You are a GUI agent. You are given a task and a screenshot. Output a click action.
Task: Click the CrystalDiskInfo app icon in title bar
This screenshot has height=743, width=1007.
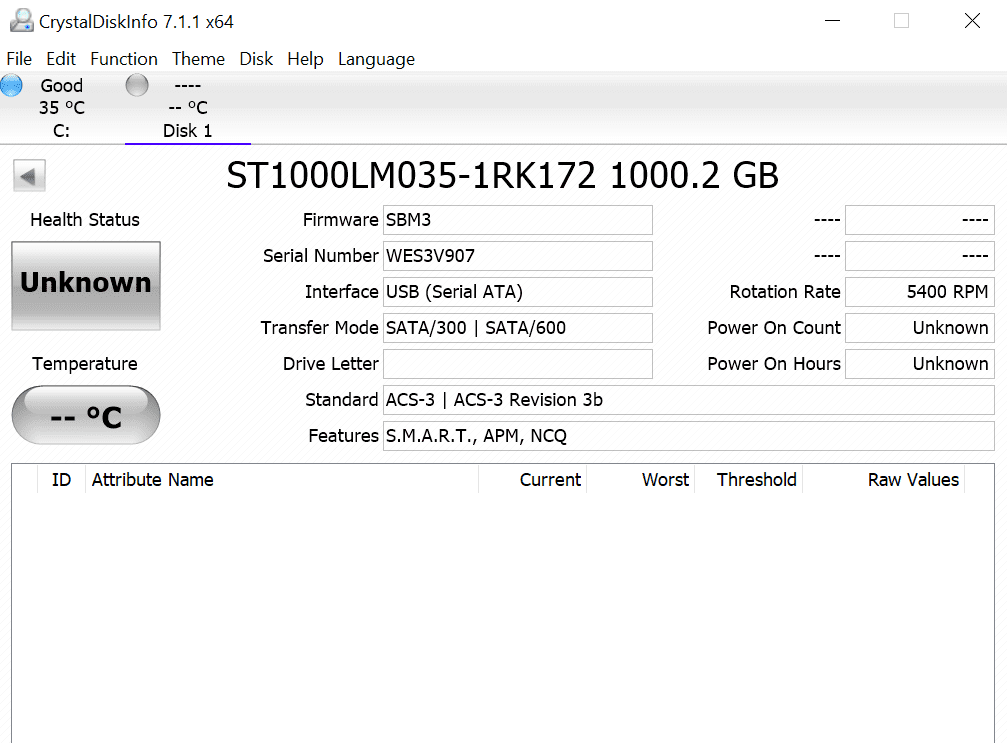pyautogui.click(x=22, y=21)
